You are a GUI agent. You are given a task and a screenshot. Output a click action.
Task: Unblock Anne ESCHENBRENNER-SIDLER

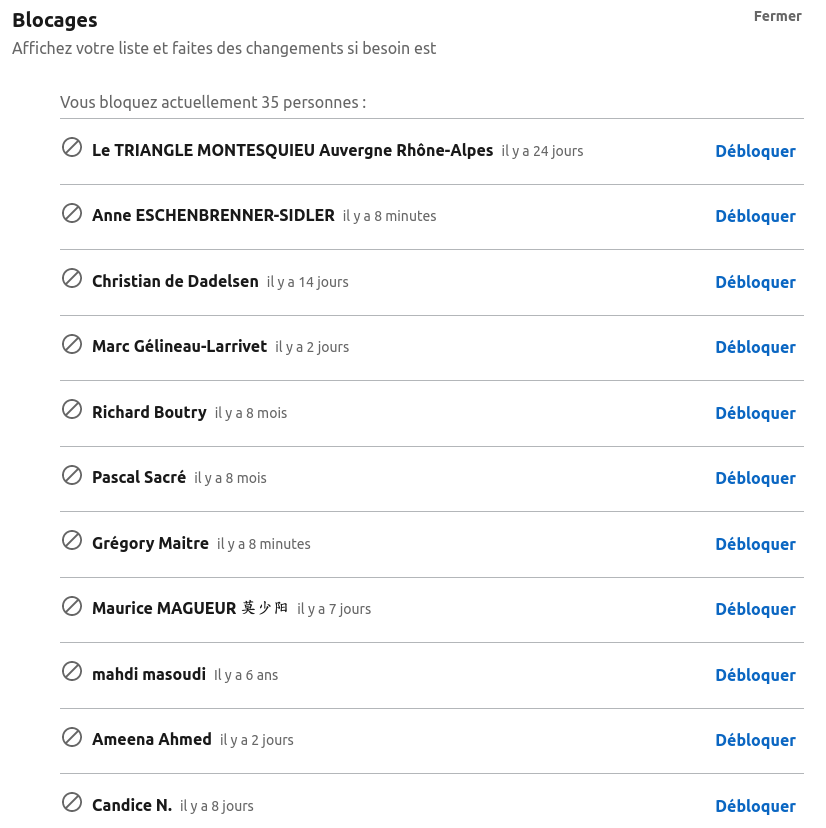pyautogui.click(x=755, y=216)
